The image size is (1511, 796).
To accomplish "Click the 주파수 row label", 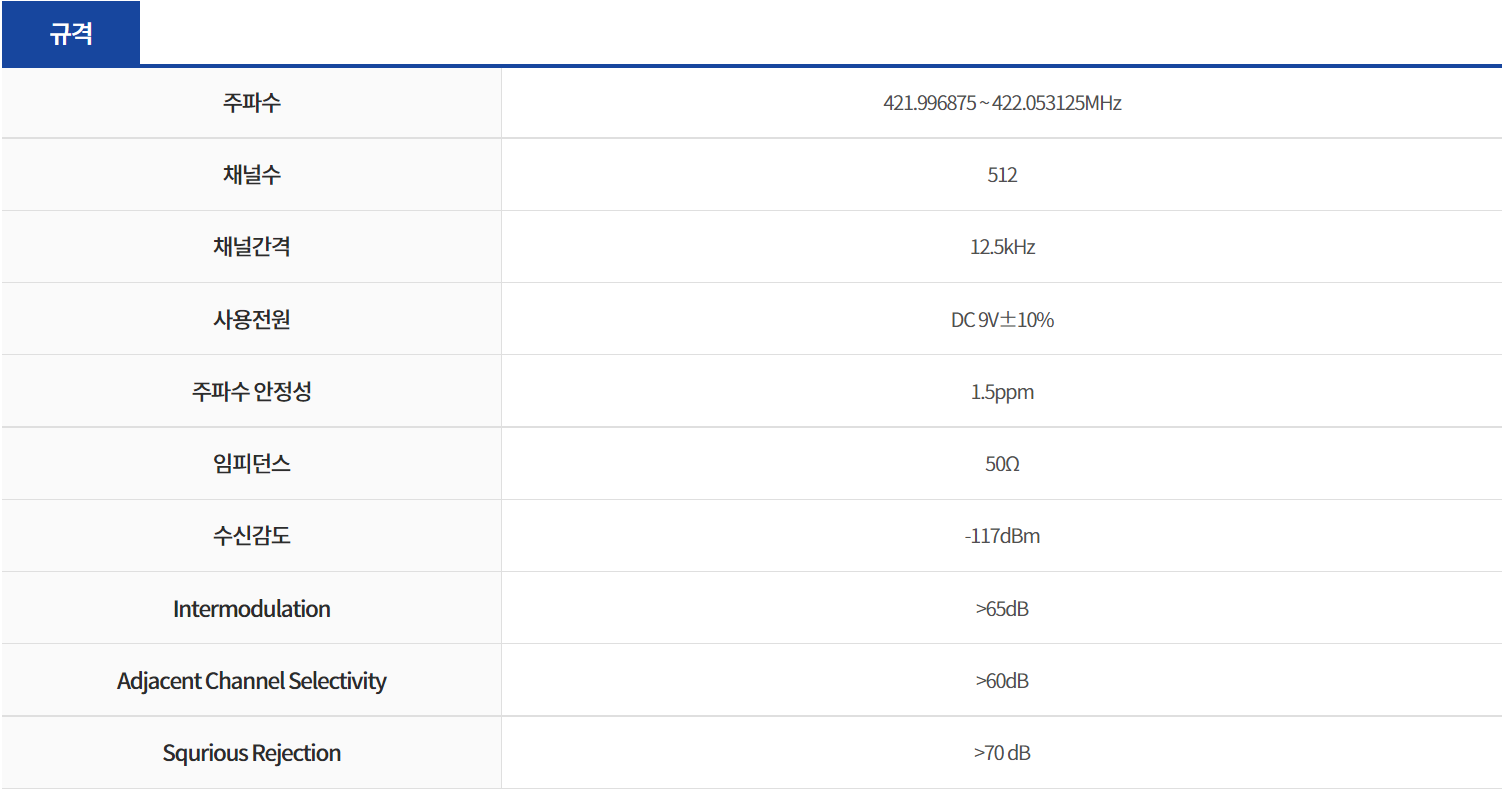I will point(252,103).
